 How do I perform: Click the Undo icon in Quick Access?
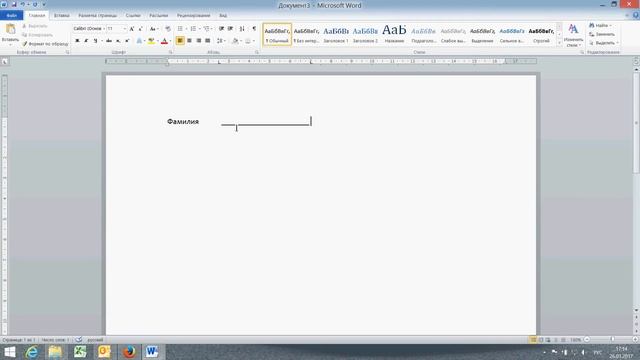22,4
